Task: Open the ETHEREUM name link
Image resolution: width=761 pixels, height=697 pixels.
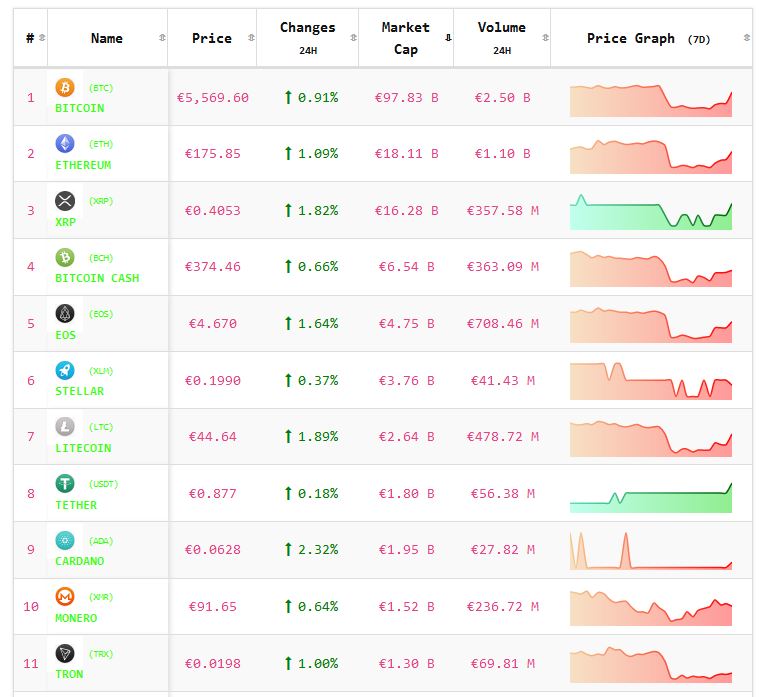Action: coord(83,165)
